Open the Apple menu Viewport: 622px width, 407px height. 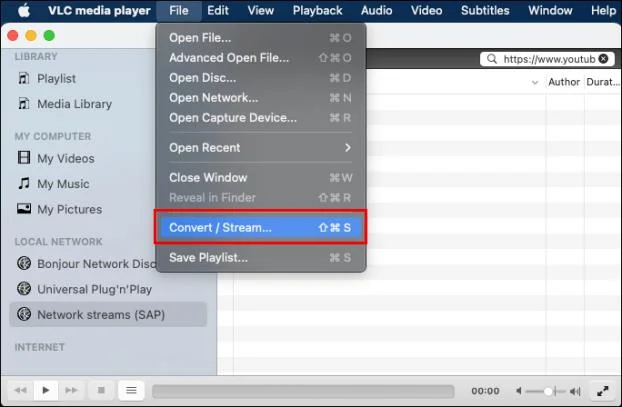(24, 10)
